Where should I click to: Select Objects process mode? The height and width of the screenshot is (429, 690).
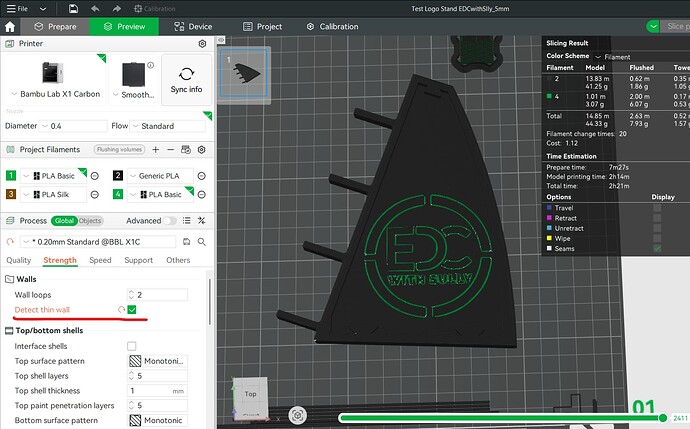pyautogui.click(x=90, y=221)
